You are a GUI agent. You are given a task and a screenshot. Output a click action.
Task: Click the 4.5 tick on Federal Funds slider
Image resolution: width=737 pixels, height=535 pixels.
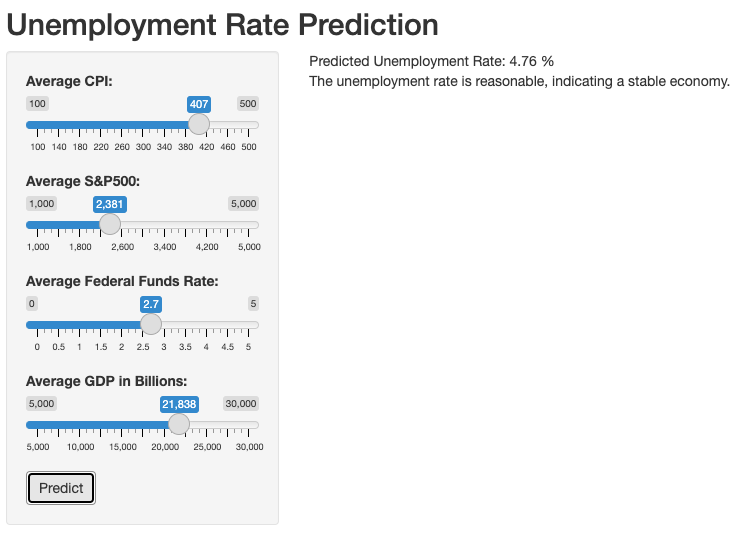pos(227,347)
